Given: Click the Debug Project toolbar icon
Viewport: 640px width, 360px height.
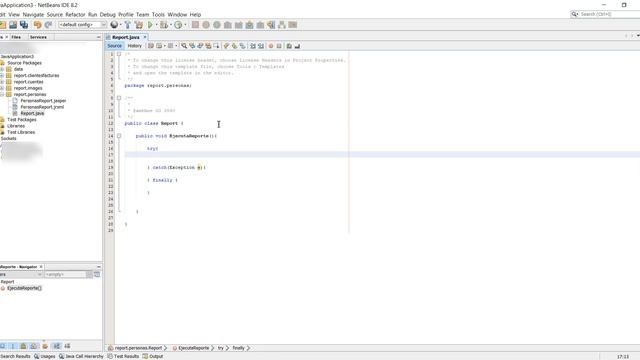Looking at the screenshot, I should (x=164, y=25).
